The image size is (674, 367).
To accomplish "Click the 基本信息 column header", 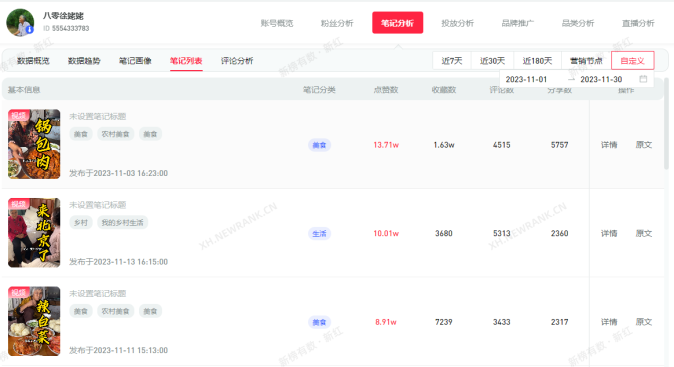I will pyautogui.click(x=24, y=90).
